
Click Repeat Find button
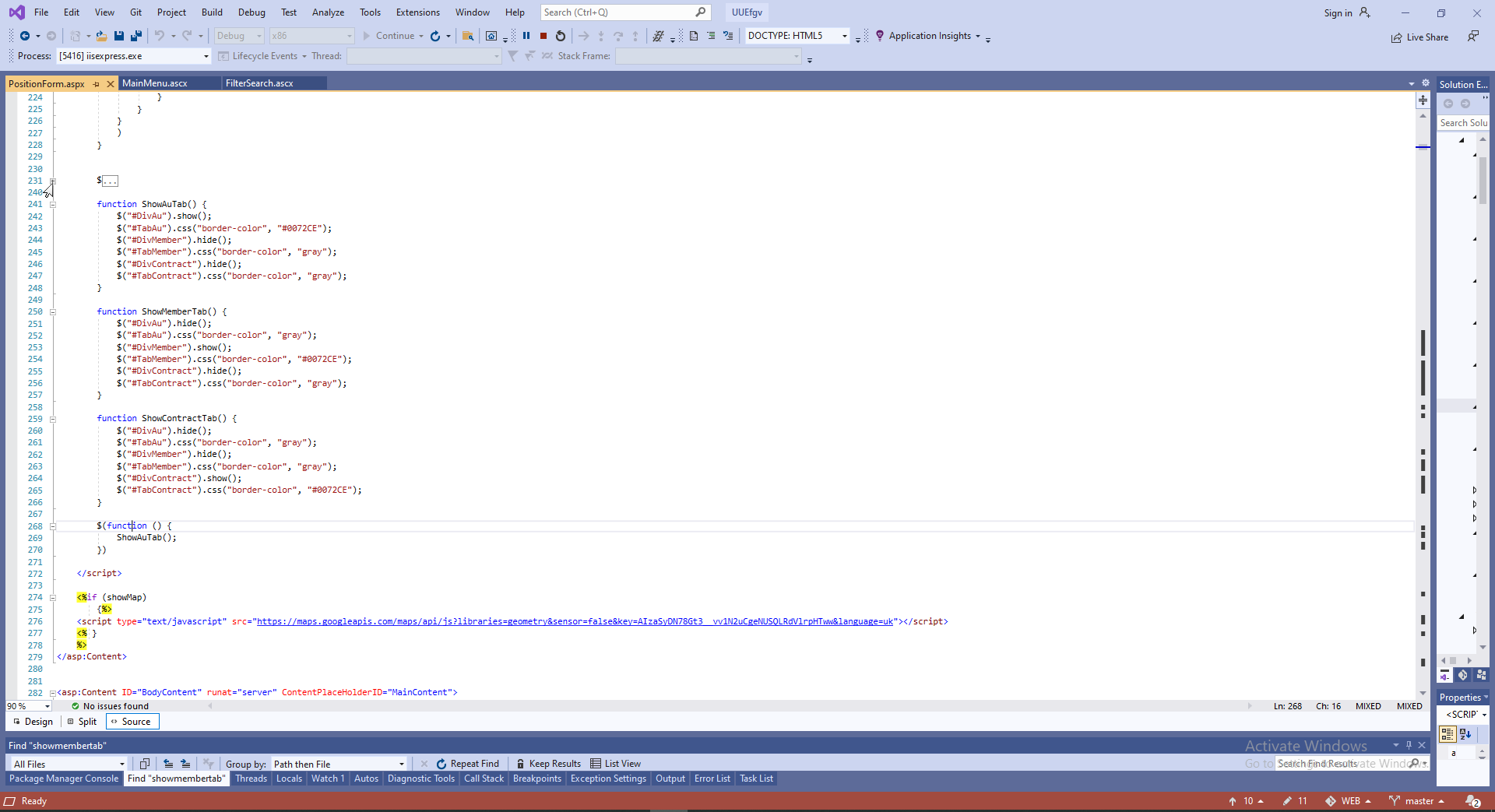tap(468, 764)
